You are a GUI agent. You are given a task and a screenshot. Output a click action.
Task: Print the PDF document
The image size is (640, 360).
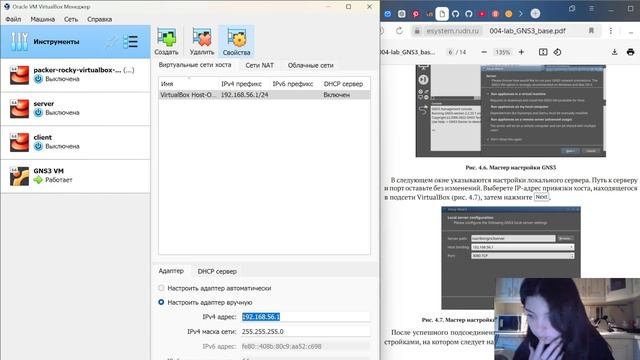click(630, 52)
